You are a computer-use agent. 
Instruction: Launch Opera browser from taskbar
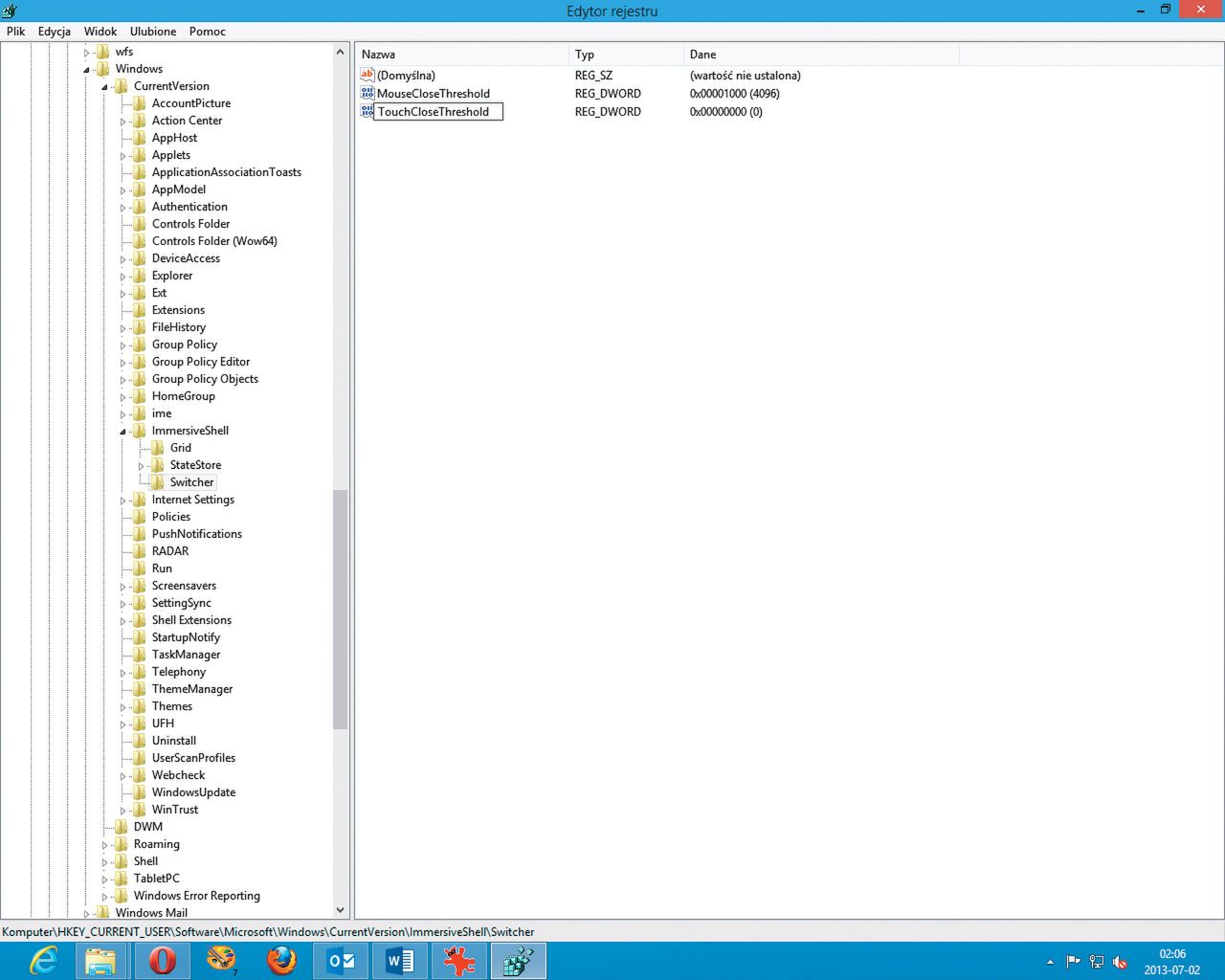(162, 960)
